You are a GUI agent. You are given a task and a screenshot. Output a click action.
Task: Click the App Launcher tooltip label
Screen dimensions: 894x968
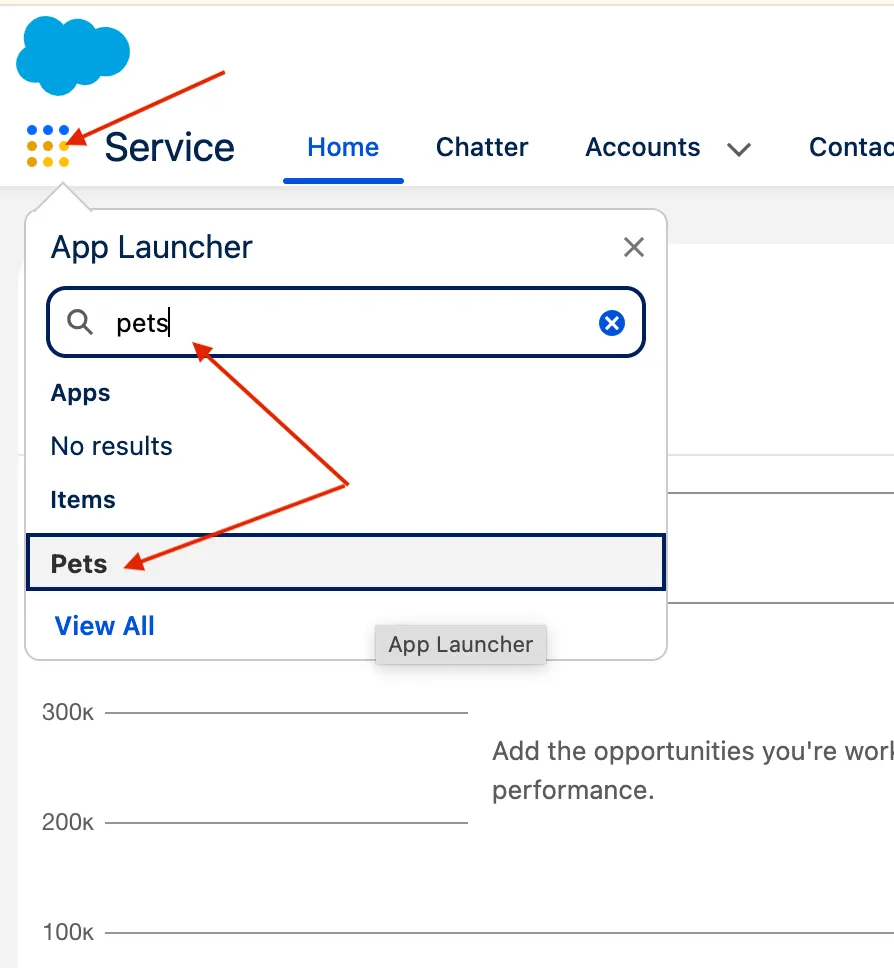[x=461, y=645]
